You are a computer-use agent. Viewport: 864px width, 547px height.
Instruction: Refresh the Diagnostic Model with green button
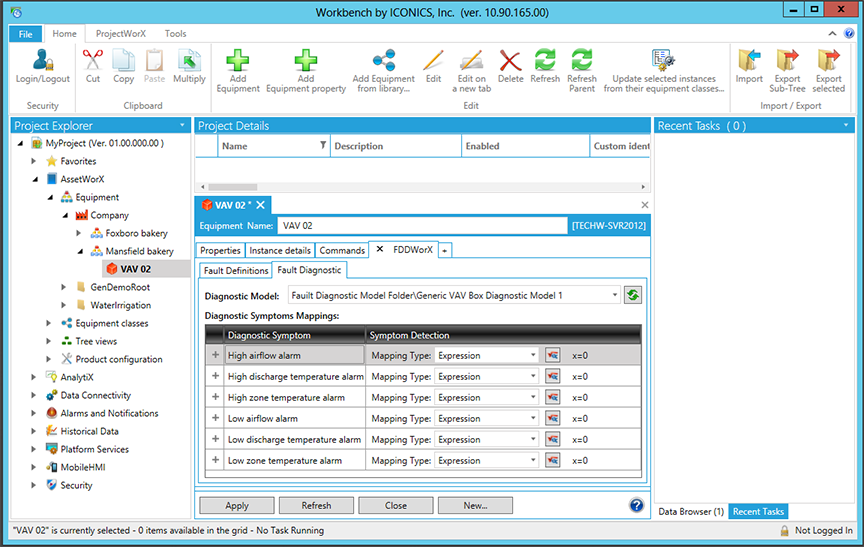[x=632, y=295]
